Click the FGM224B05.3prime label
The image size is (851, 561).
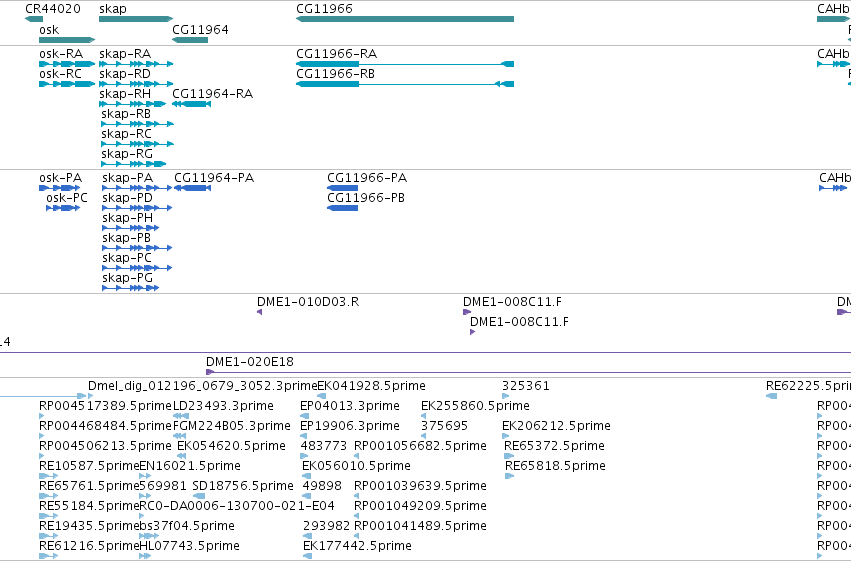click(x=232, y=426)
